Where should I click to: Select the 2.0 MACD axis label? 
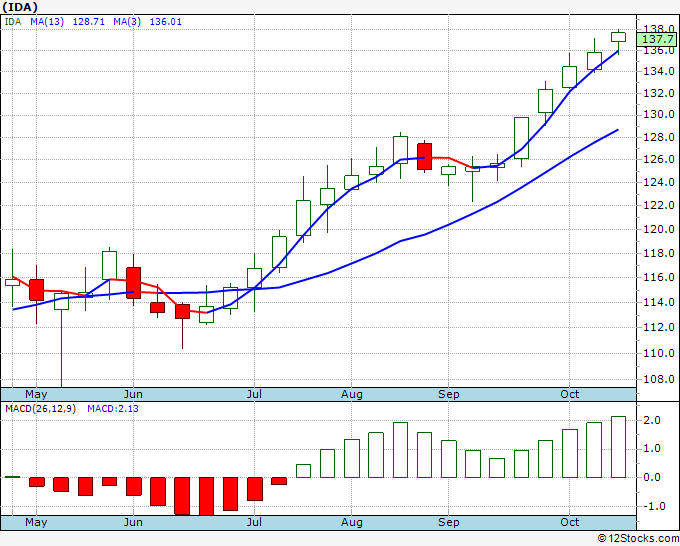(x=652, y=420)
